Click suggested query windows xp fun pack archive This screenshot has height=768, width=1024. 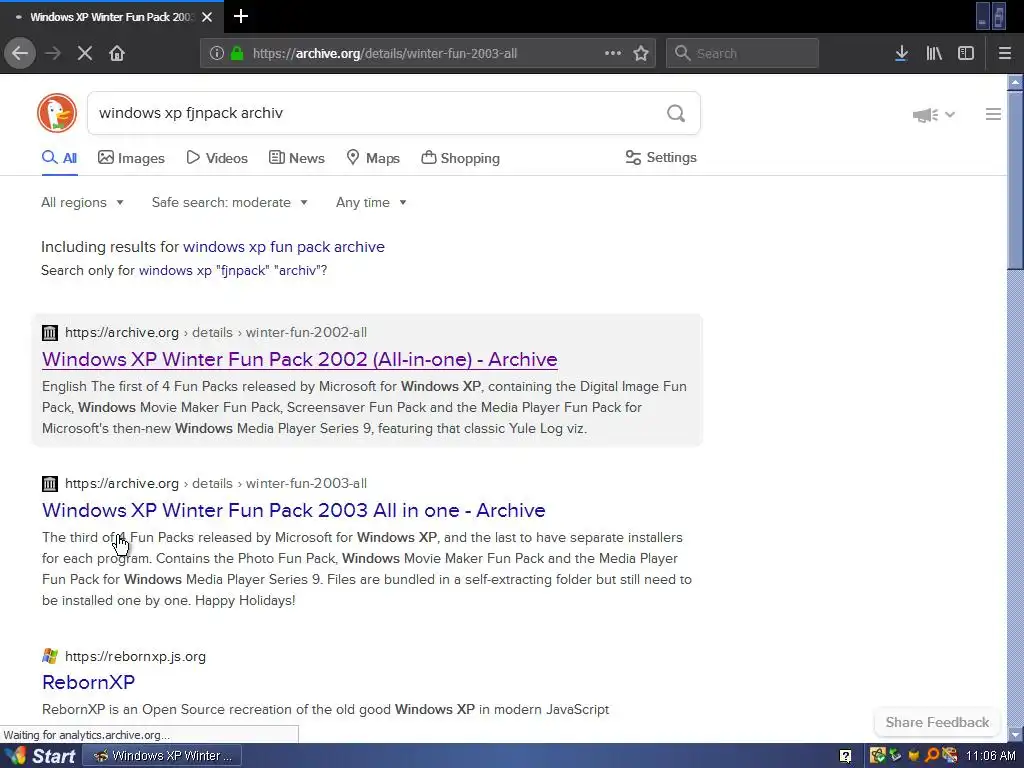(283, 247)
